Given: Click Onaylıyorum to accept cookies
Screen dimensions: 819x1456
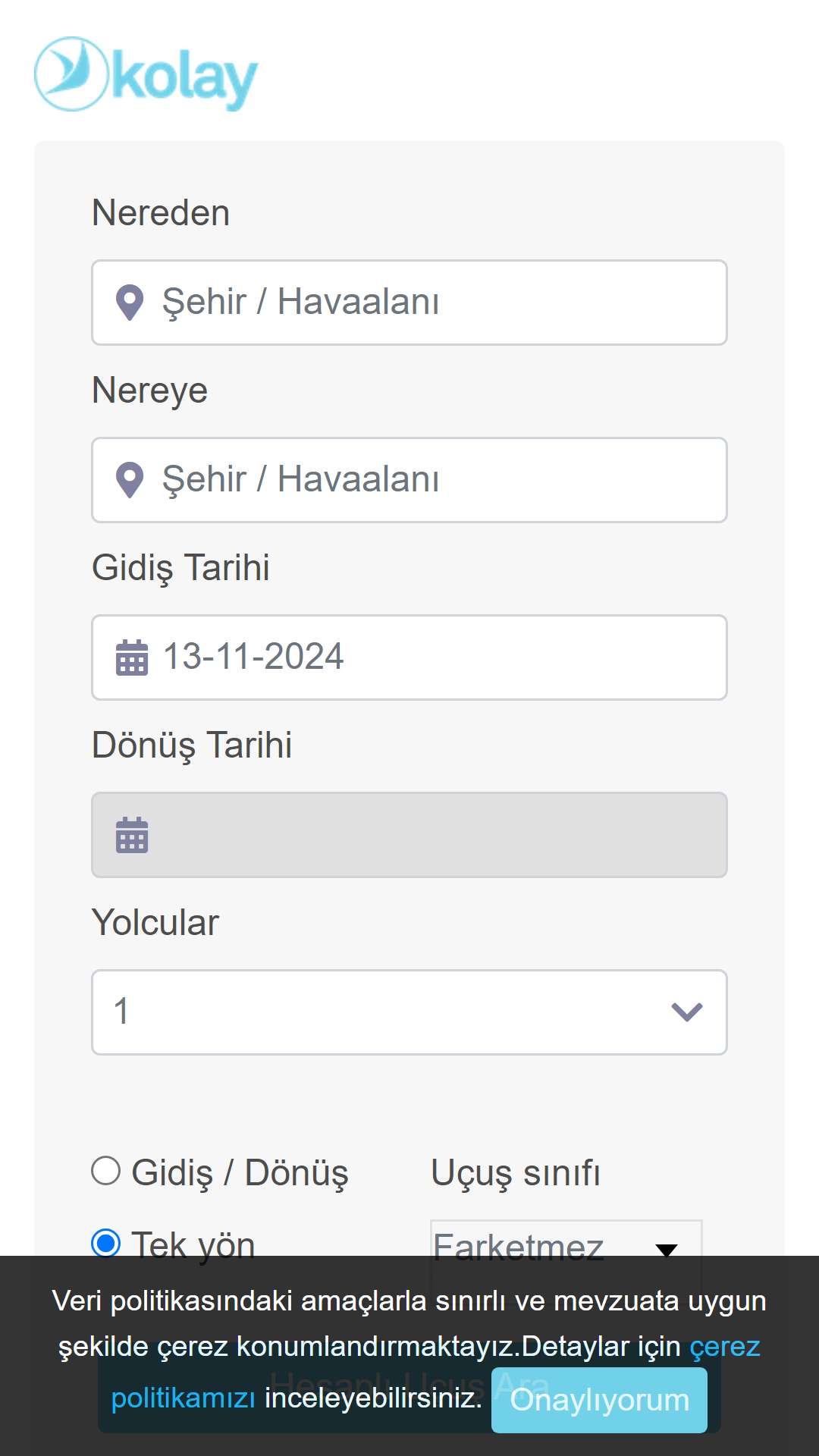Looking at the screenshot, I should [599, 1400].
